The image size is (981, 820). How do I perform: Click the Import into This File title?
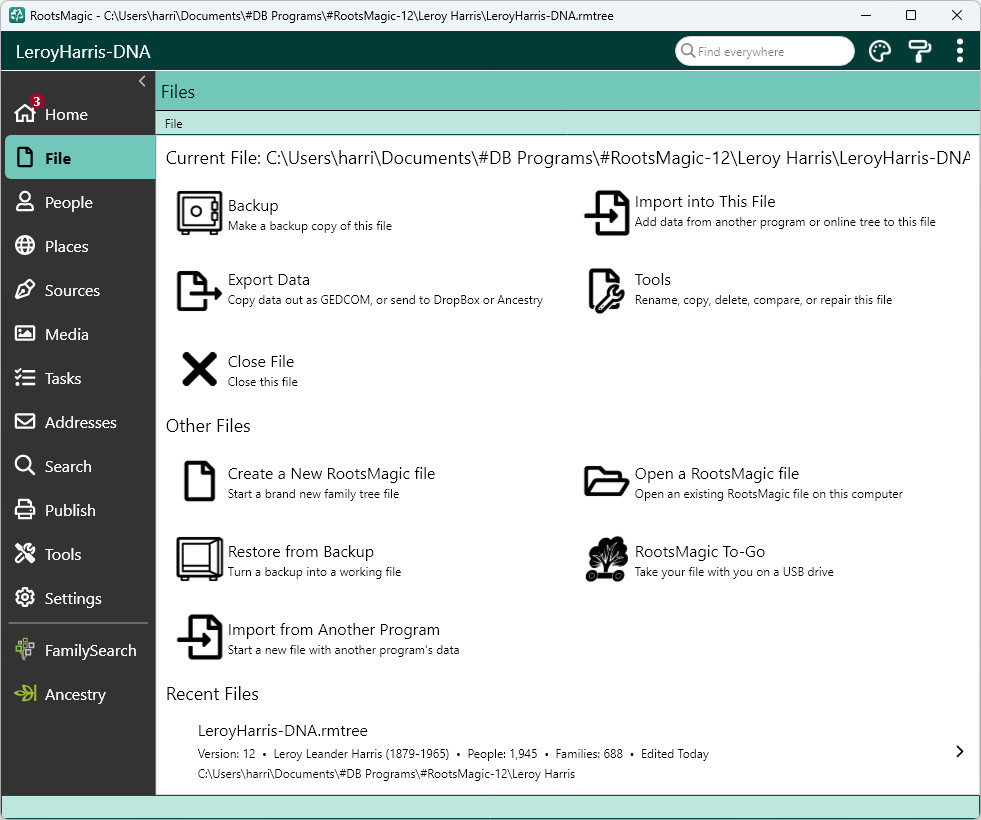click(704, 201)
